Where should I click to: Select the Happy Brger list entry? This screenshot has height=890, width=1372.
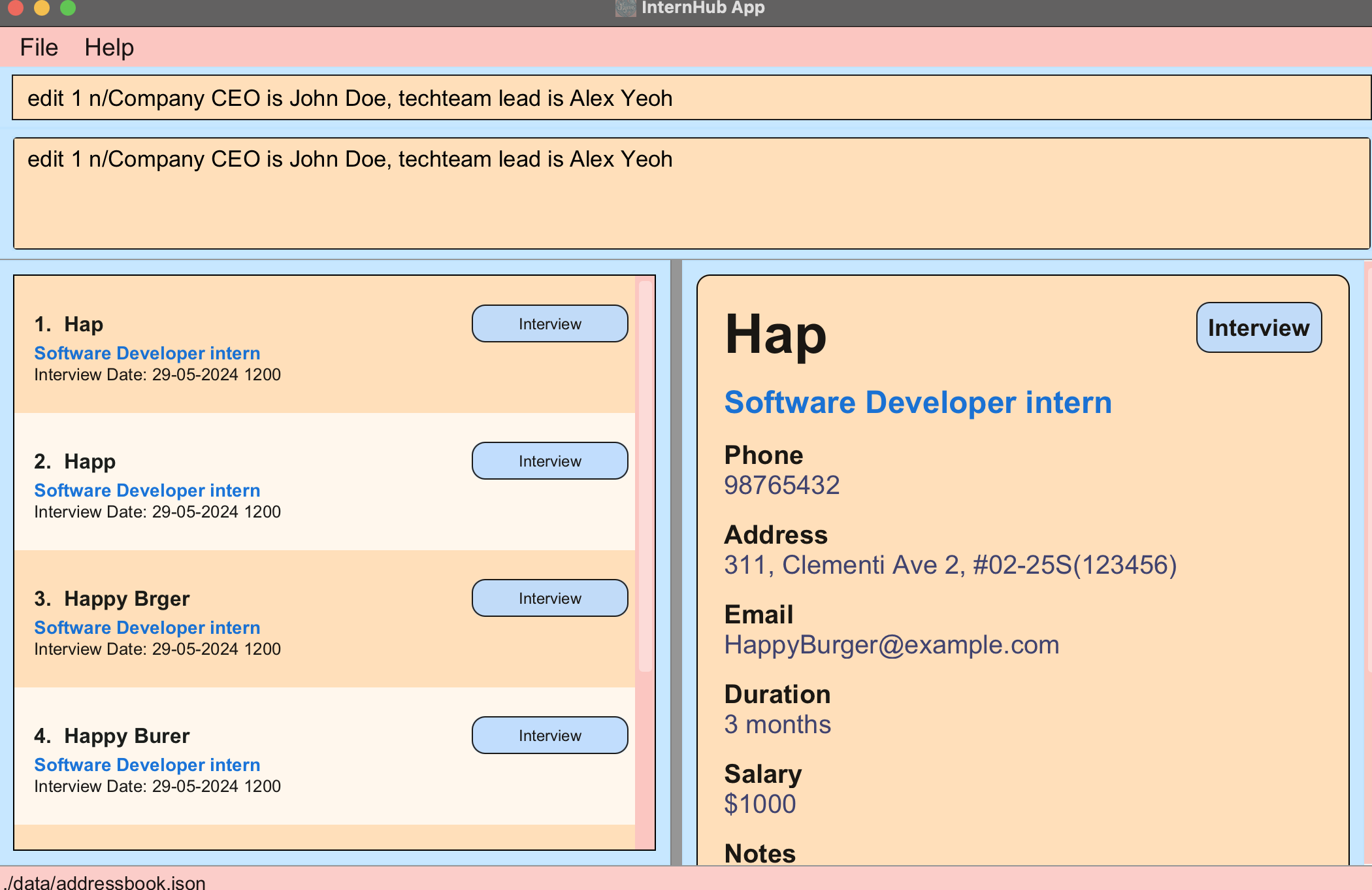click(127, 599)
